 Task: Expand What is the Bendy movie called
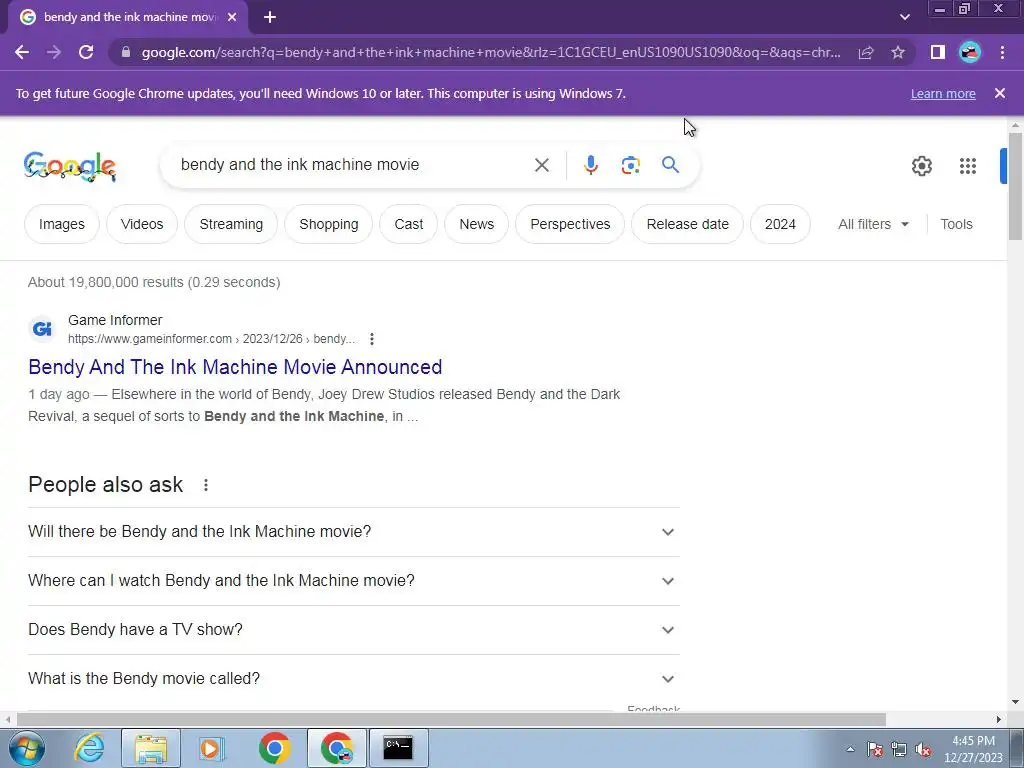tap(353, 679)
